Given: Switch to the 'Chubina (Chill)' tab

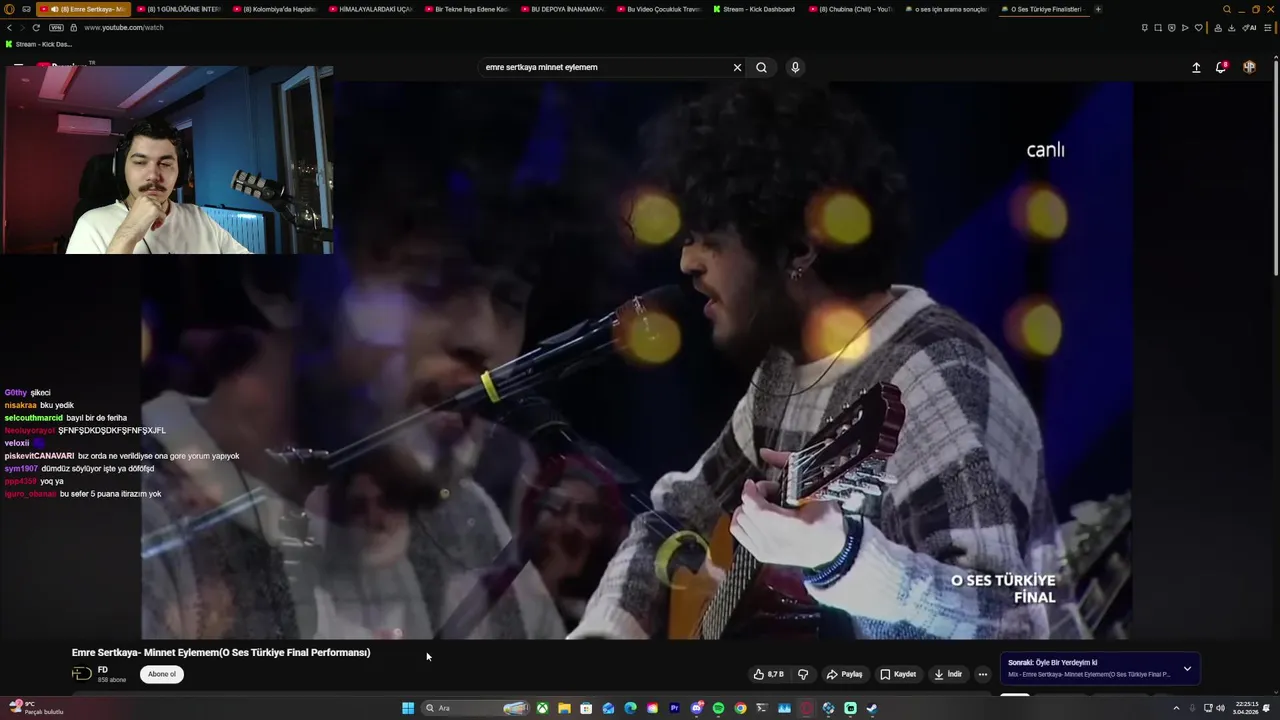Looking at the screenshot, I should coord(851,9).
